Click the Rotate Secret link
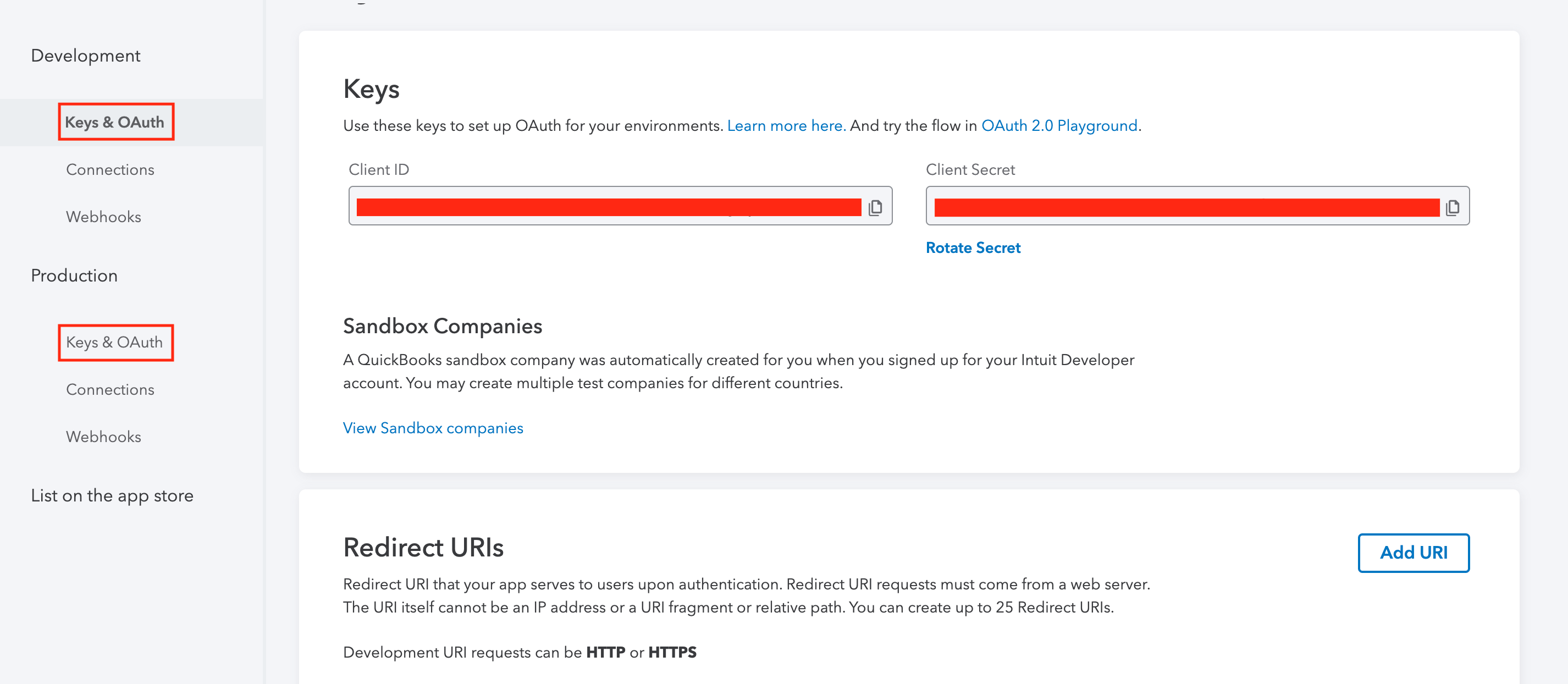Screen dimensions: 1568x684 click(973, 247)
